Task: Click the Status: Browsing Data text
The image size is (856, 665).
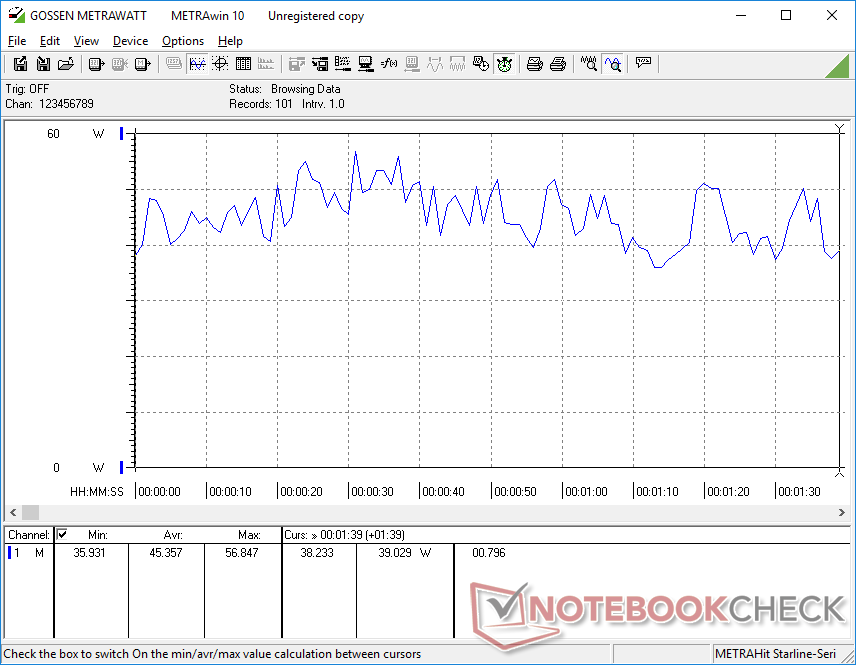Action: pos(284,88)
